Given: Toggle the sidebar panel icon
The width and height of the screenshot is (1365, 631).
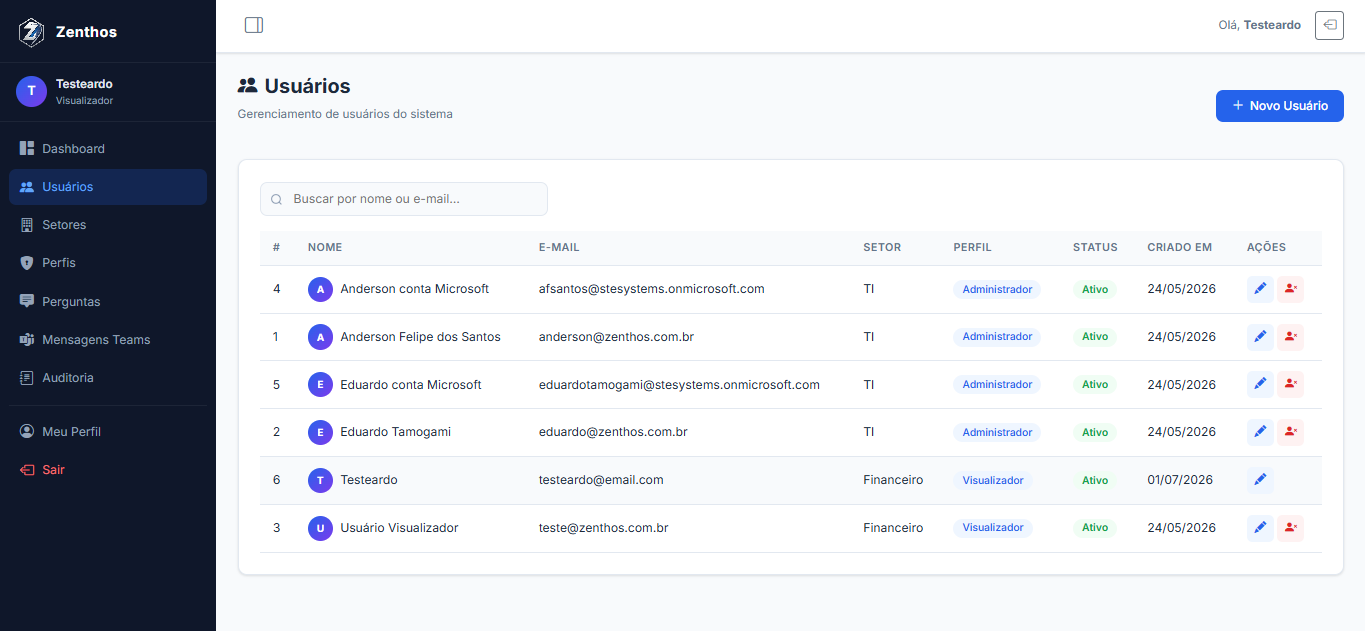Looking at the screenshot, I should tap(254, 25).
